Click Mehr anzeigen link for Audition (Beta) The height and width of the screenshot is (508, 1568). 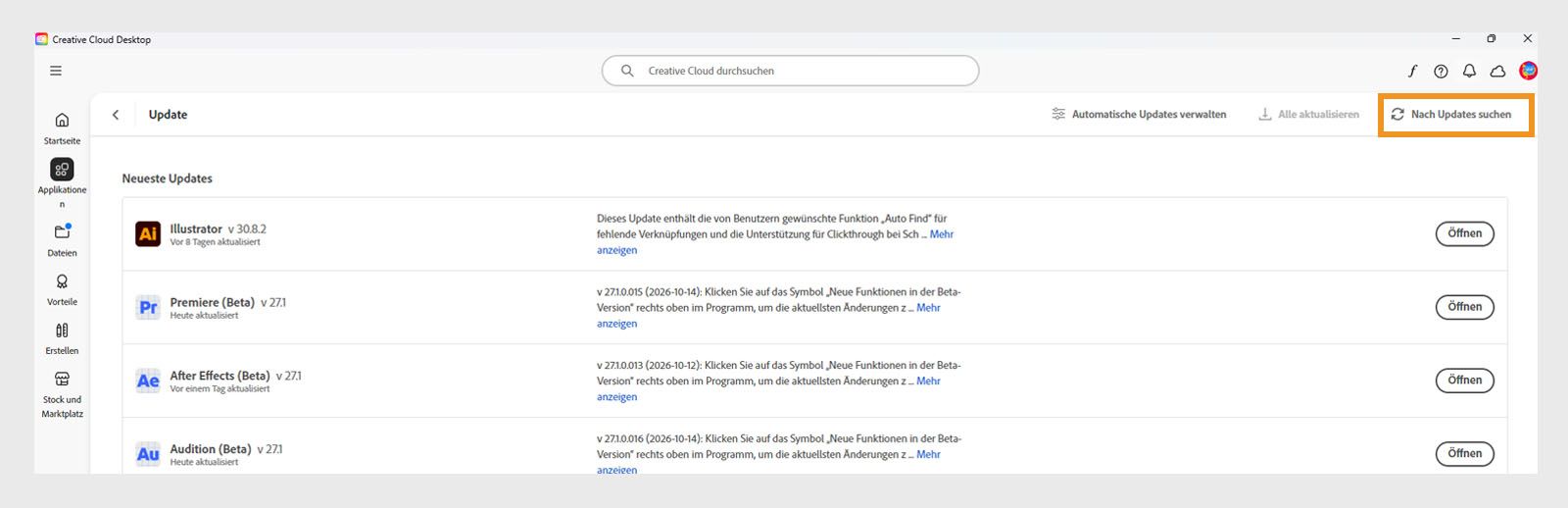coord(928,455)
